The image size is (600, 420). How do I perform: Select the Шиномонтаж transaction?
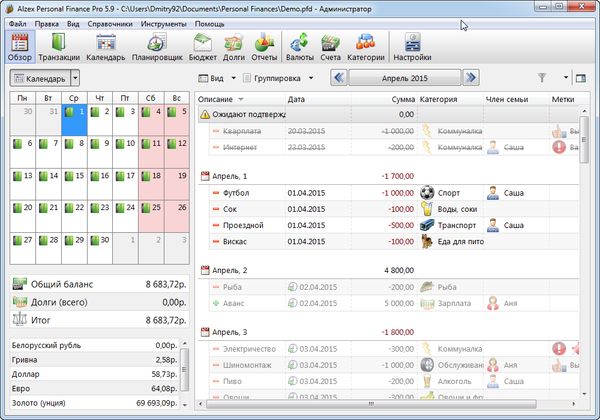pyautogui.click(x=394, y=365)
